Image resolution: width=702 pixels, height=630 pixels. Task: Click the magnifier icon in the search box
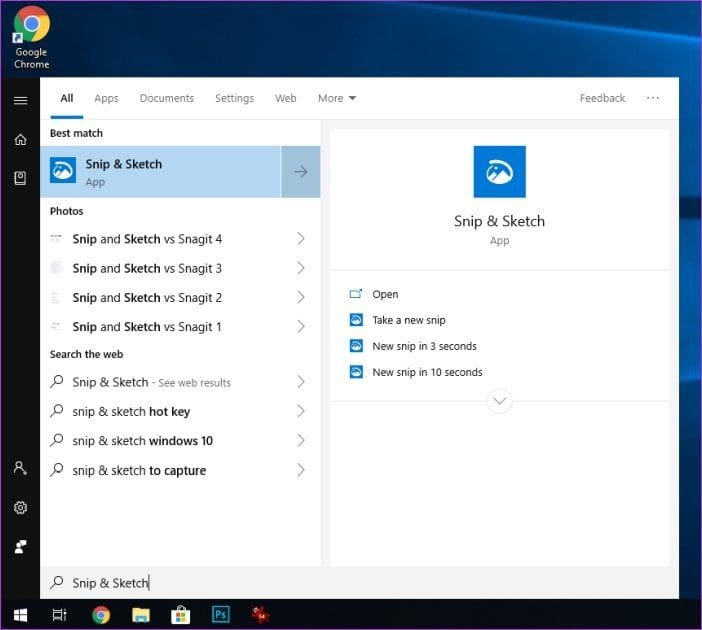coord(57,582)
